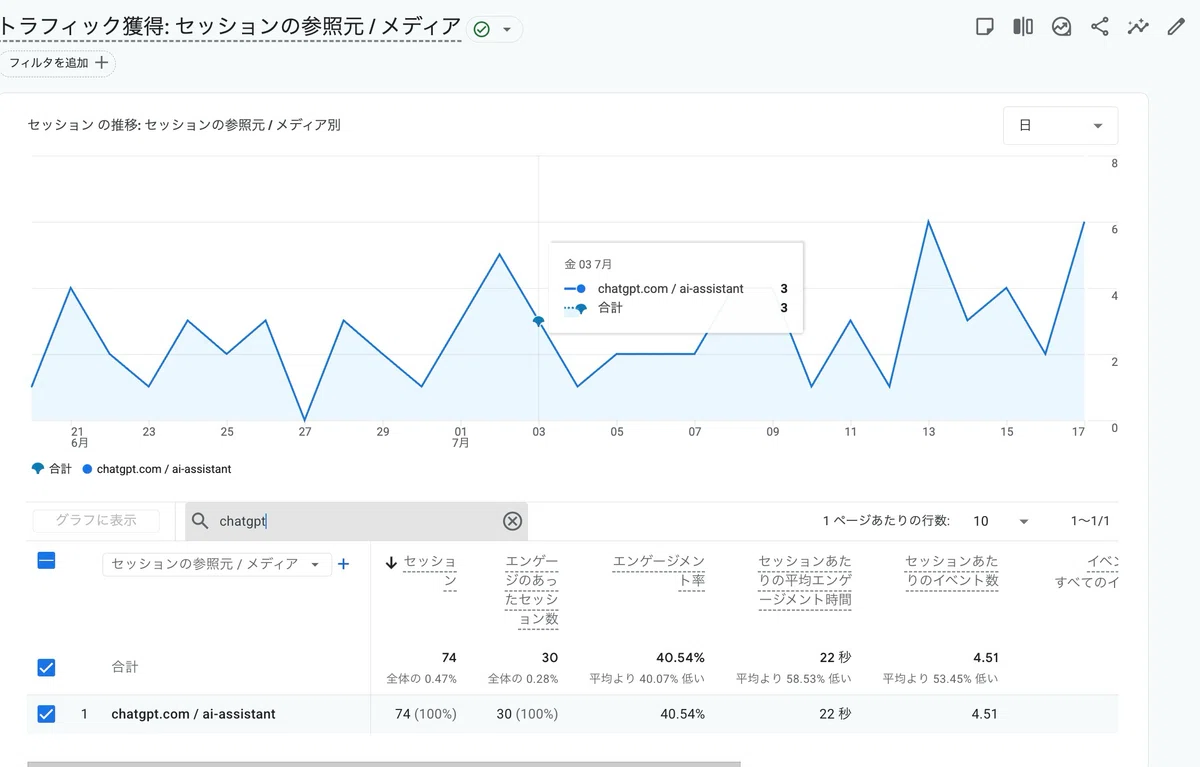Click chatgpt.com / ai-assistant legend item

tap(157, 468)
